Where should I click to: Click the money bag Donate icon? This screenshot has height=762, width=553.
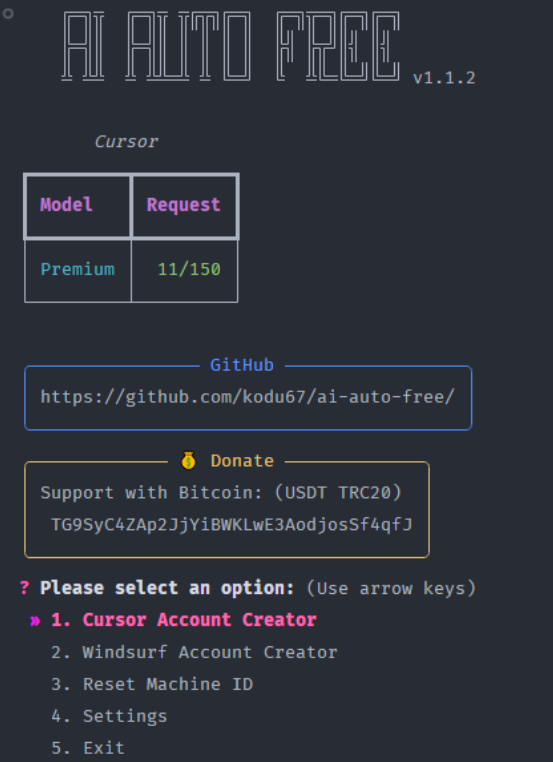(x=189, y=460)
